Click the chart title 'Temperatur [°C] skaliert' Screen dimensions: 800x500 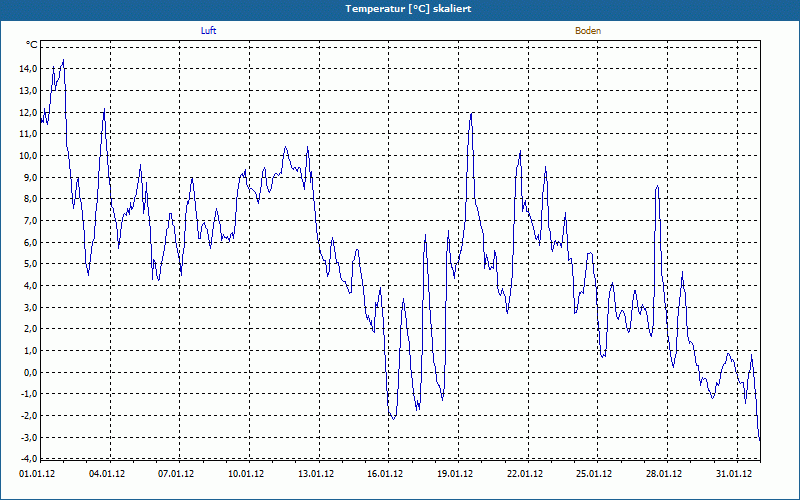[408, 9]
